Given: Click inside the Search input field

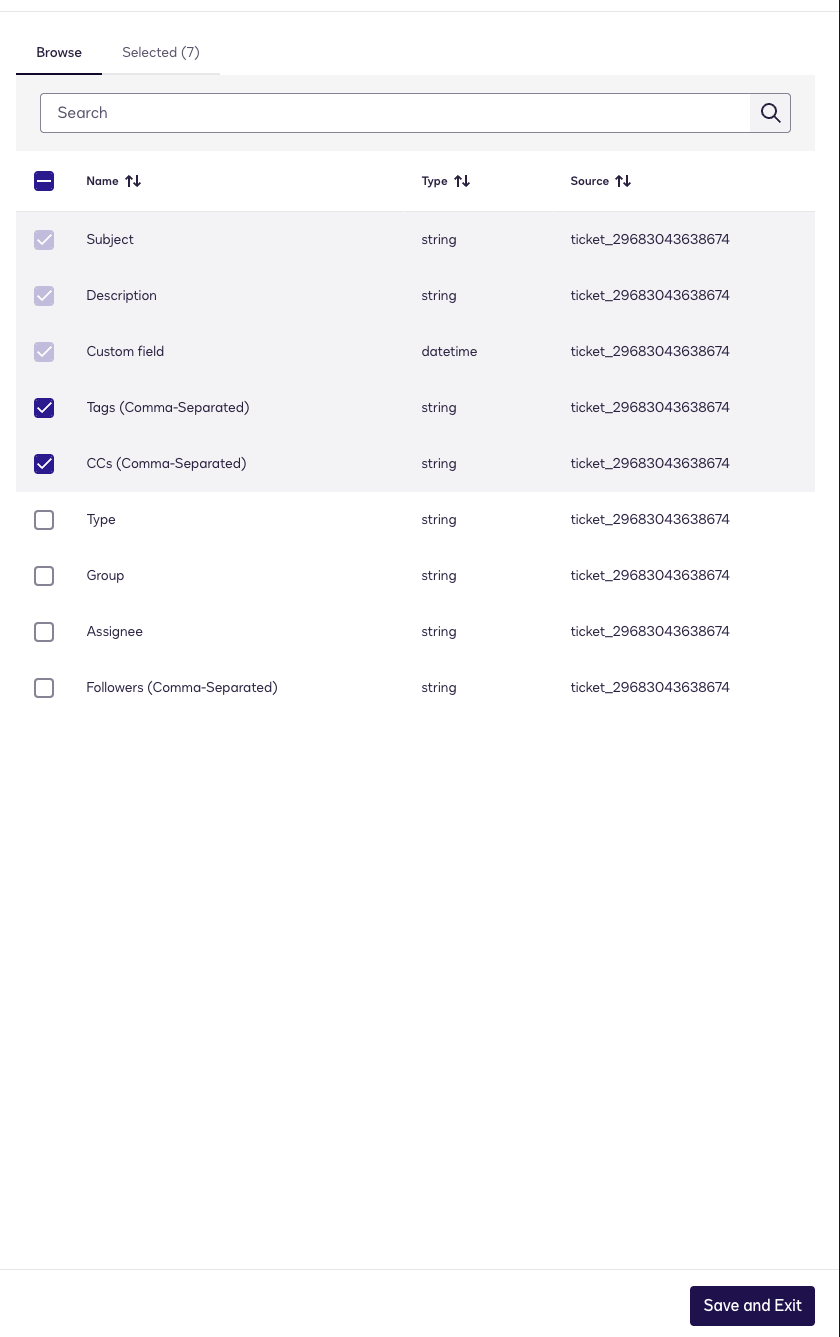Looking at the screenshot, I should (395, 112).
